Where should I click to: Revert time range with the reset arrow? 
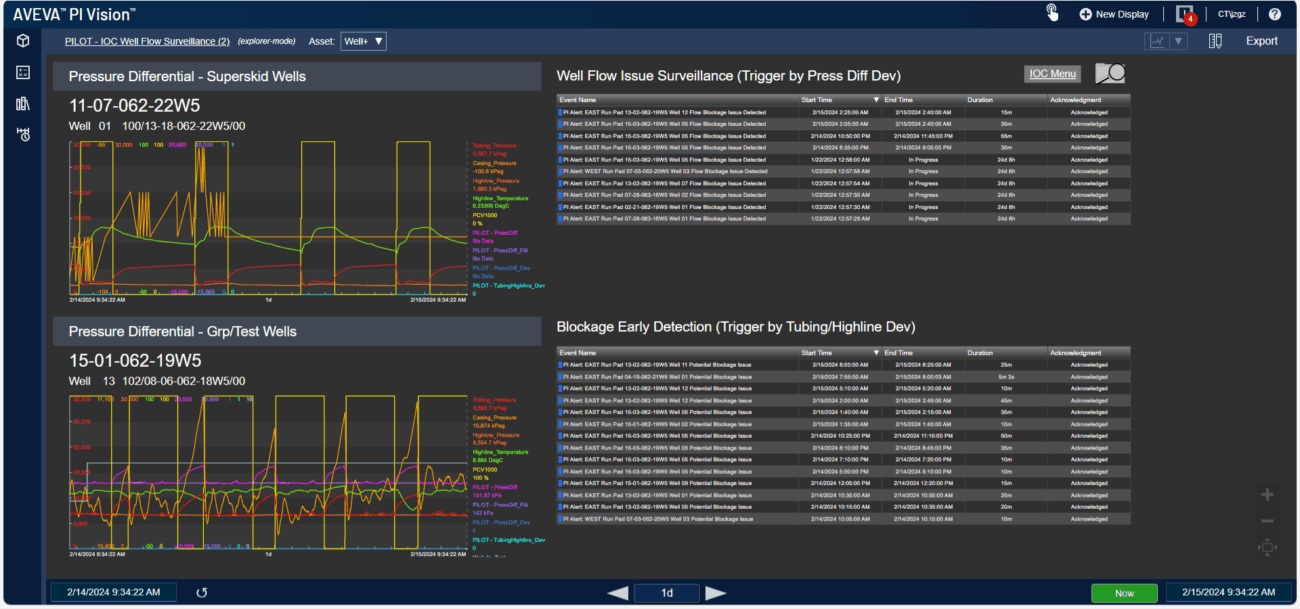tap(202, 592)
